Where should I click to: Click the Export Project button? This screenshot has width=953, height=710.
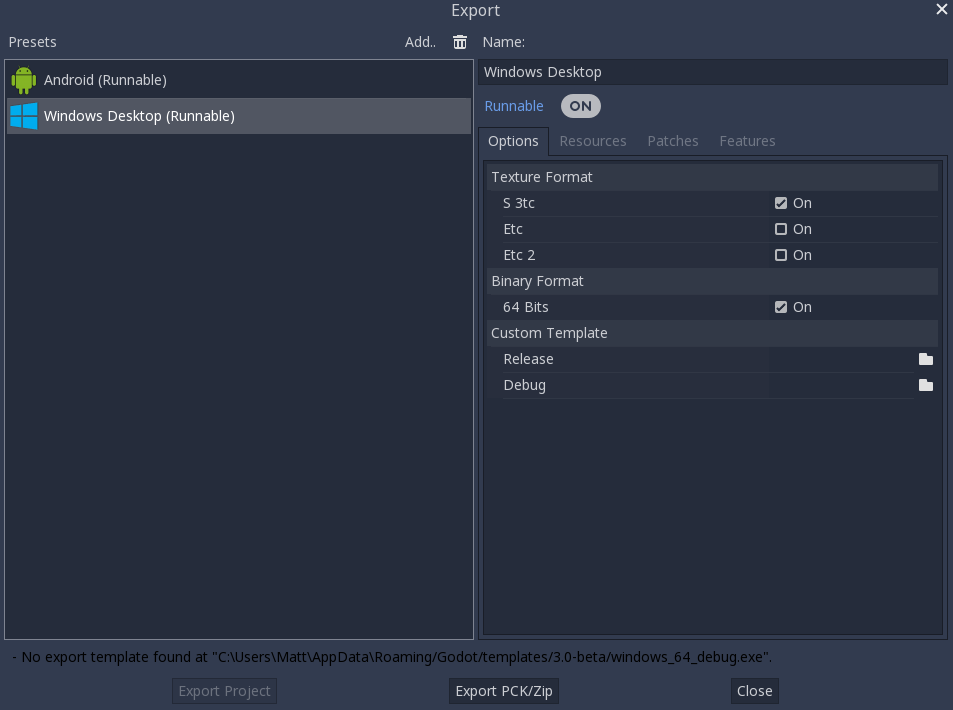click(x=224, y=691)
